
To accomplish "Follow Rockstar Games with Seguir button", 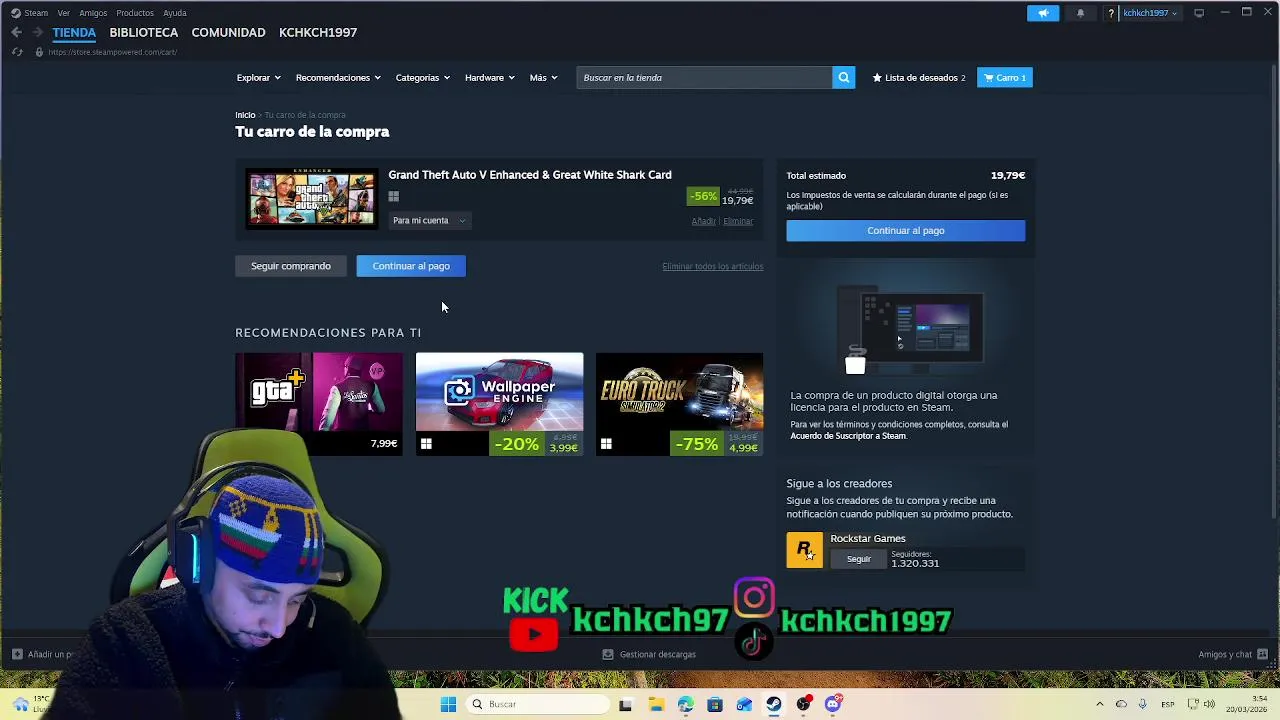I will [x=859, y=559].
